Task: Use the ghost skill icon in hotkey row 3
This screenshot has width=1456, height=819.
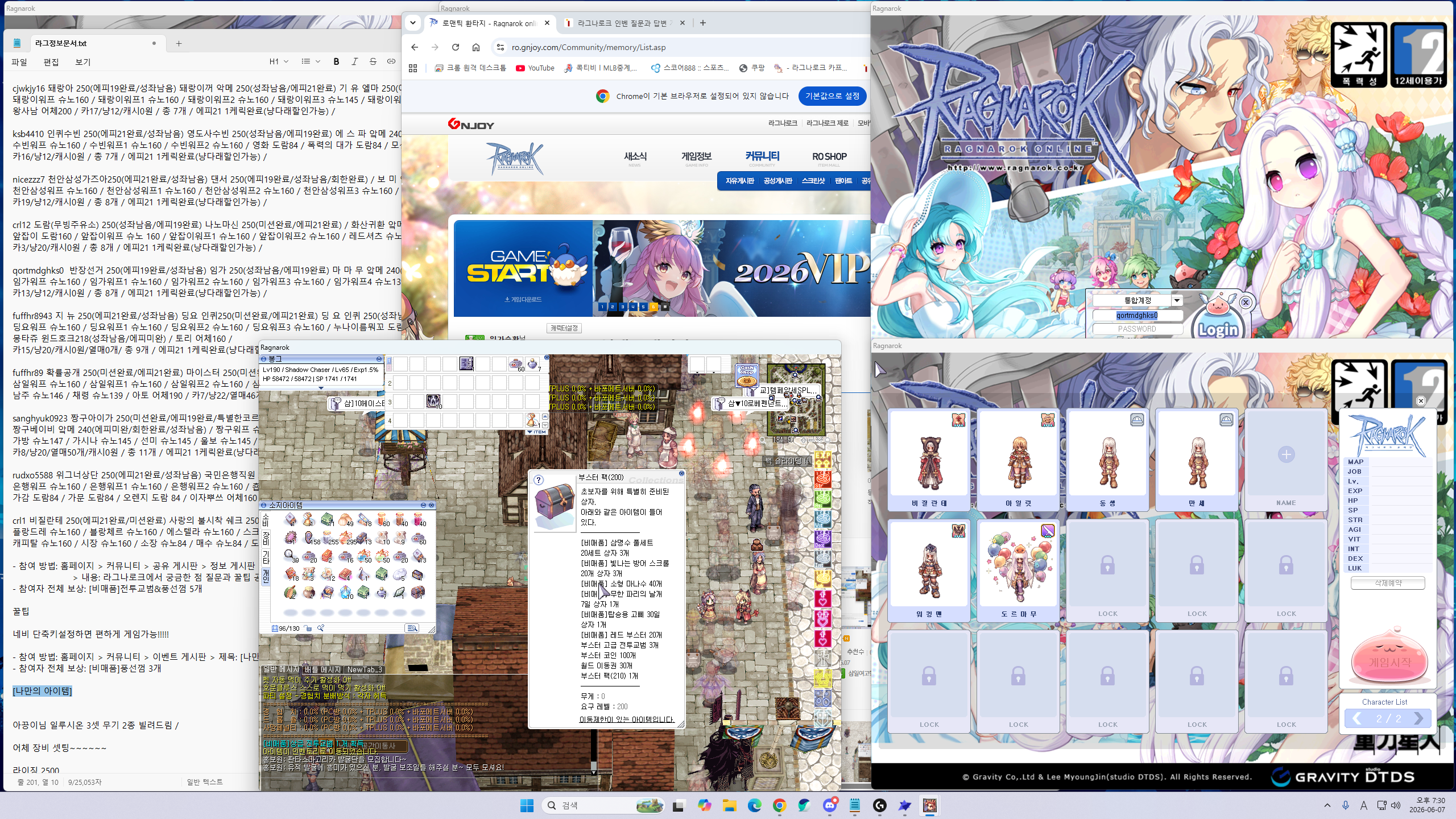Action: 433,402
